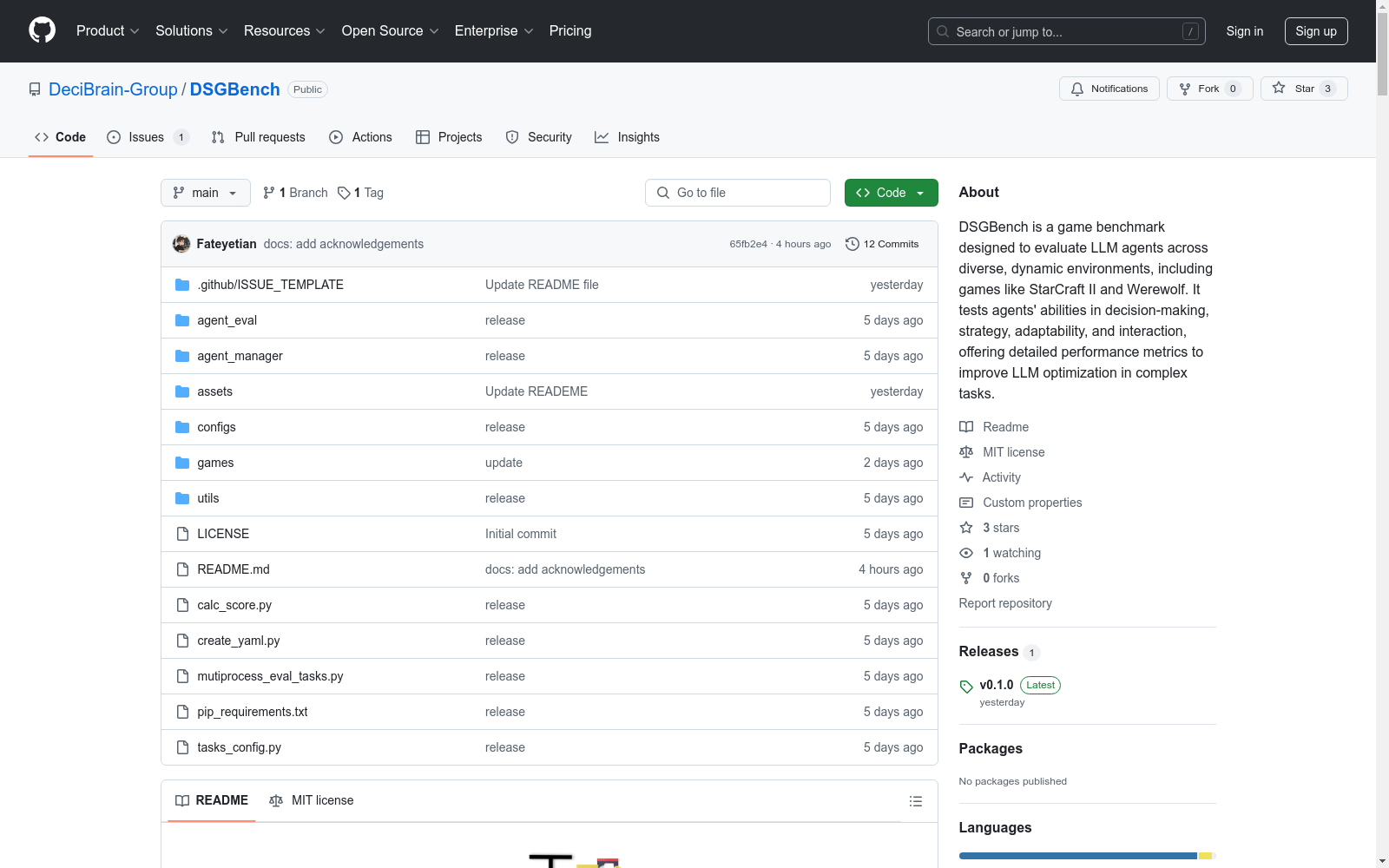Select the Code repository tab

pos(61,137)
